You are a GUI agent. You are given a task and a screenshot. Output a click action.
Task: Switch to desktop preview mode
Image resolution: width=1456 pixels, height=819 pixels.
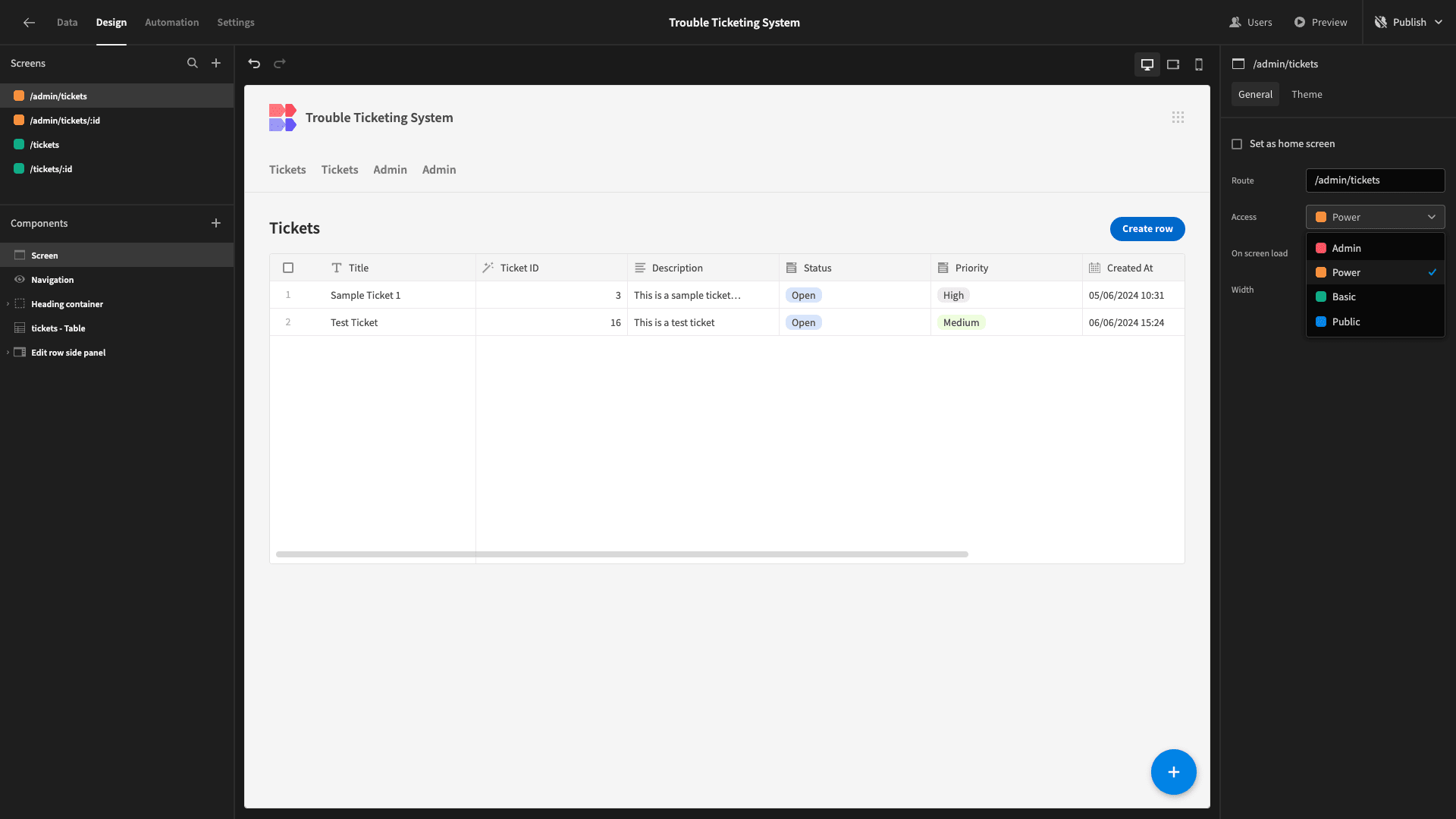pyautogui.click(x=1147, y=64)
